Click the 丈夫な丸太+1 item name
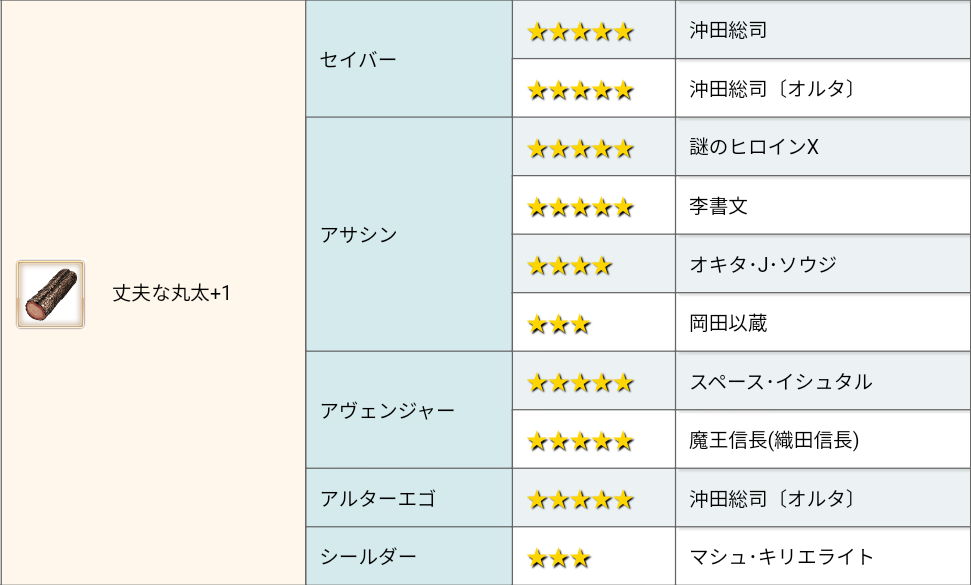Viewport: 971px width, 585px height. 171,294
